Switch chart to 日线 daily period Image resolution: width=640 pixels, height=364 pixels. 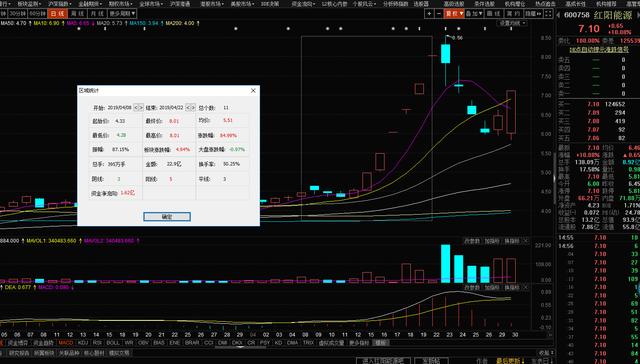coord(57,13)
